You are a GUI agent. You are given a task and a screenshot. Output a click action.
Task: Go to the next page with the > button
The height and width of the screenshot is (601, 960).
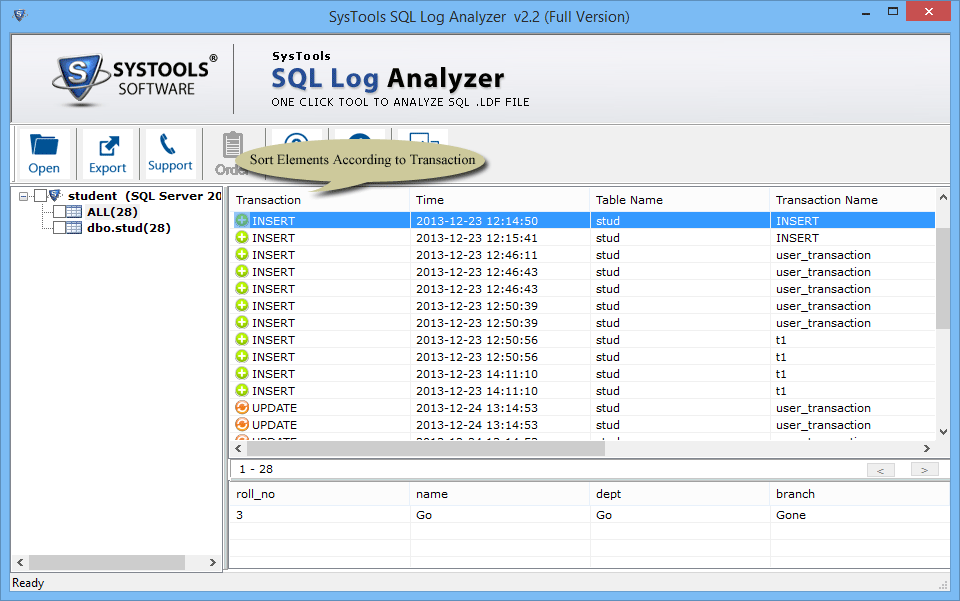coord(924,470)
